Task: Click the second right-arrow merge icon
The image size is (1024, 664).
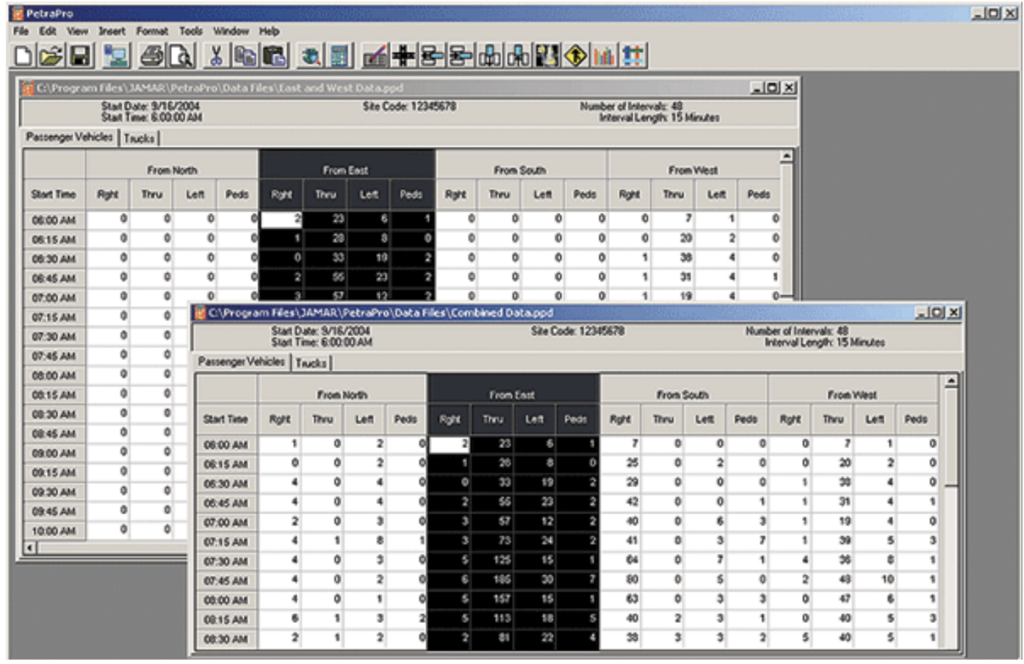Action: click(461, 56)
